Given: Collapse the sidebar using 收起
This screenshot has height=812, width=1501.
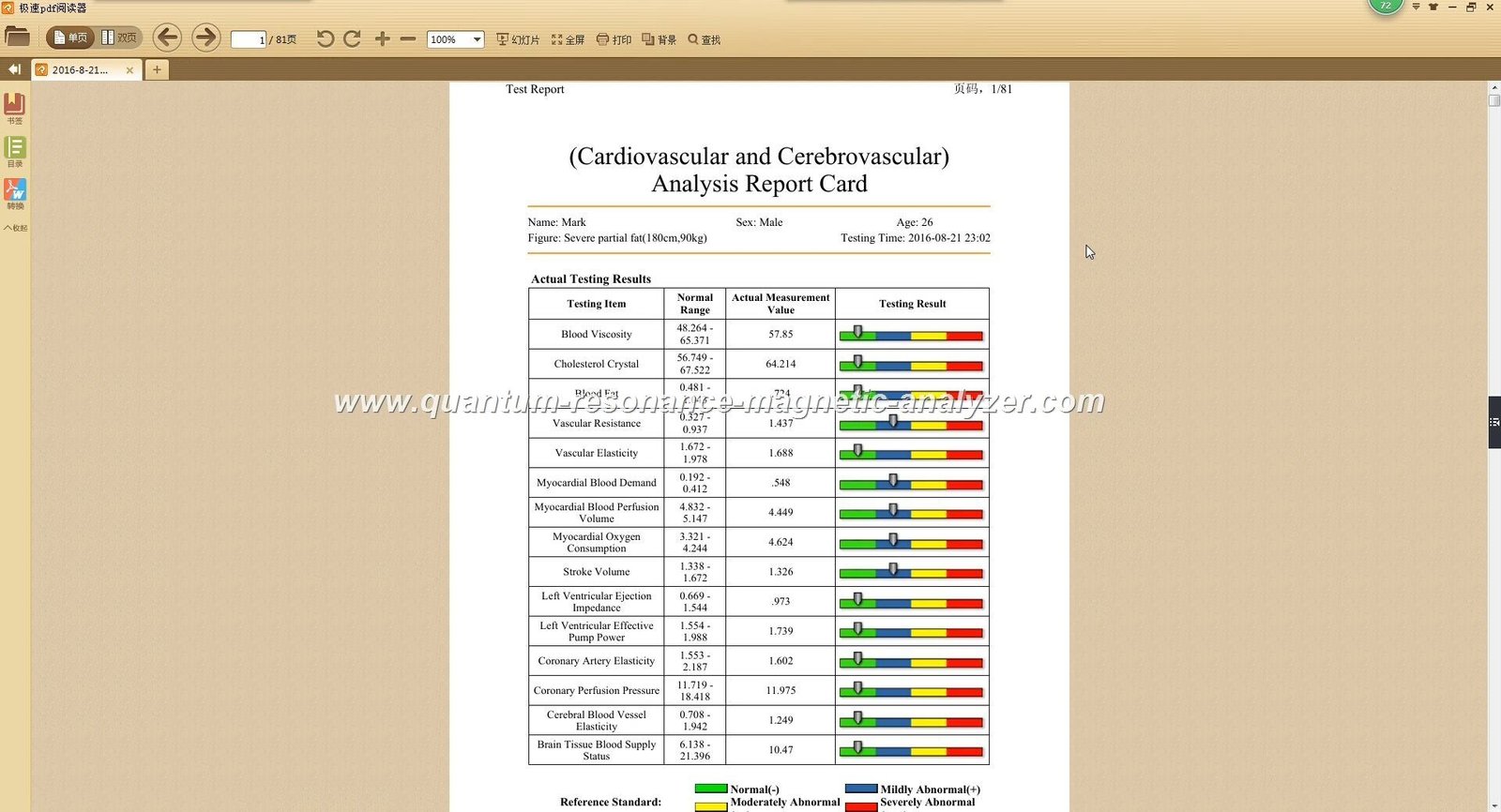Looking at the screenshot, I should 15,228.
